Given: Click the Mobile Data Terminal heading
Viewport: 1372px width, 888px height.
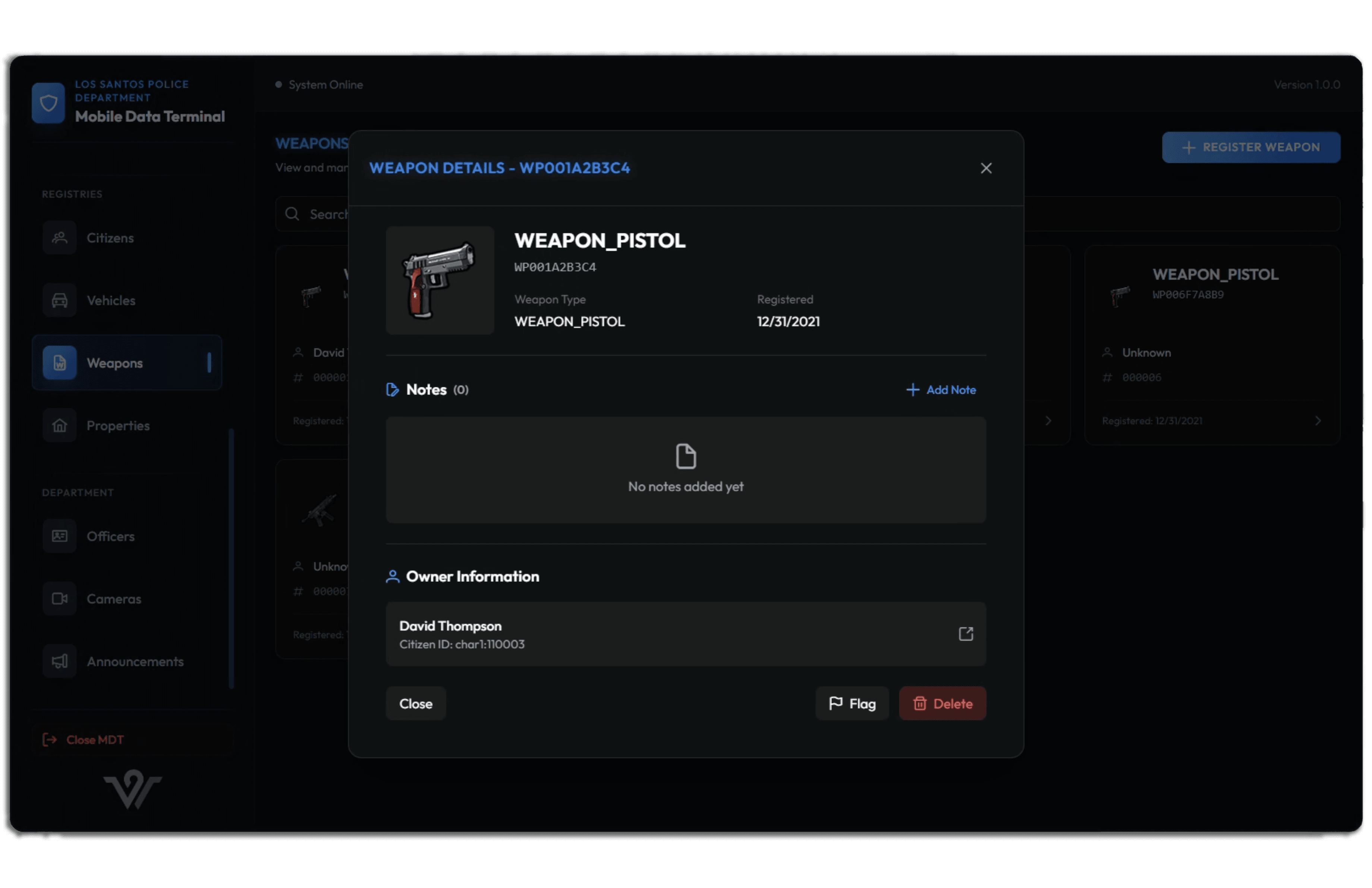Looking at the screenshot, I should [x=150, y=116].
